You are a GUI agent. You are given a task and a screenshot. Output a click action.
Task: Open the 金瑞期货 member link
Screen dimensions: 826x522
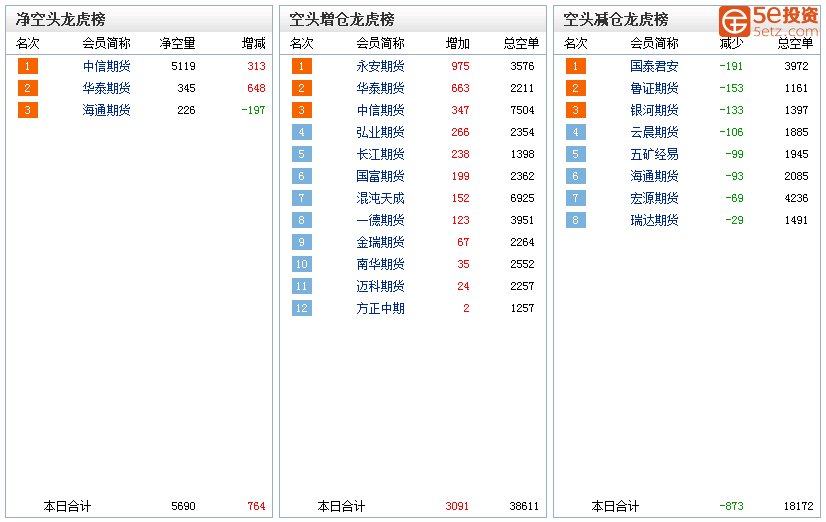(x=380, y=242)
